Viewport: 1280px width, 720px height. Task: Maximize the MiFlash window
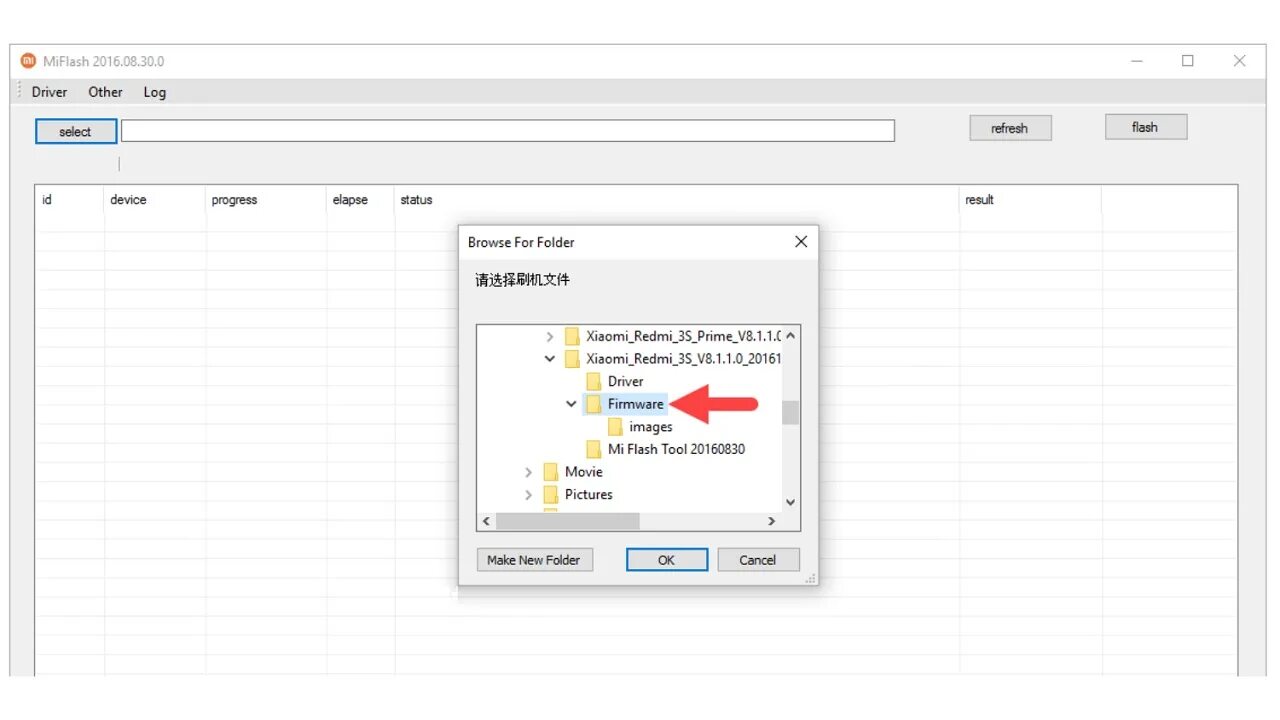tap(1188, 61)
